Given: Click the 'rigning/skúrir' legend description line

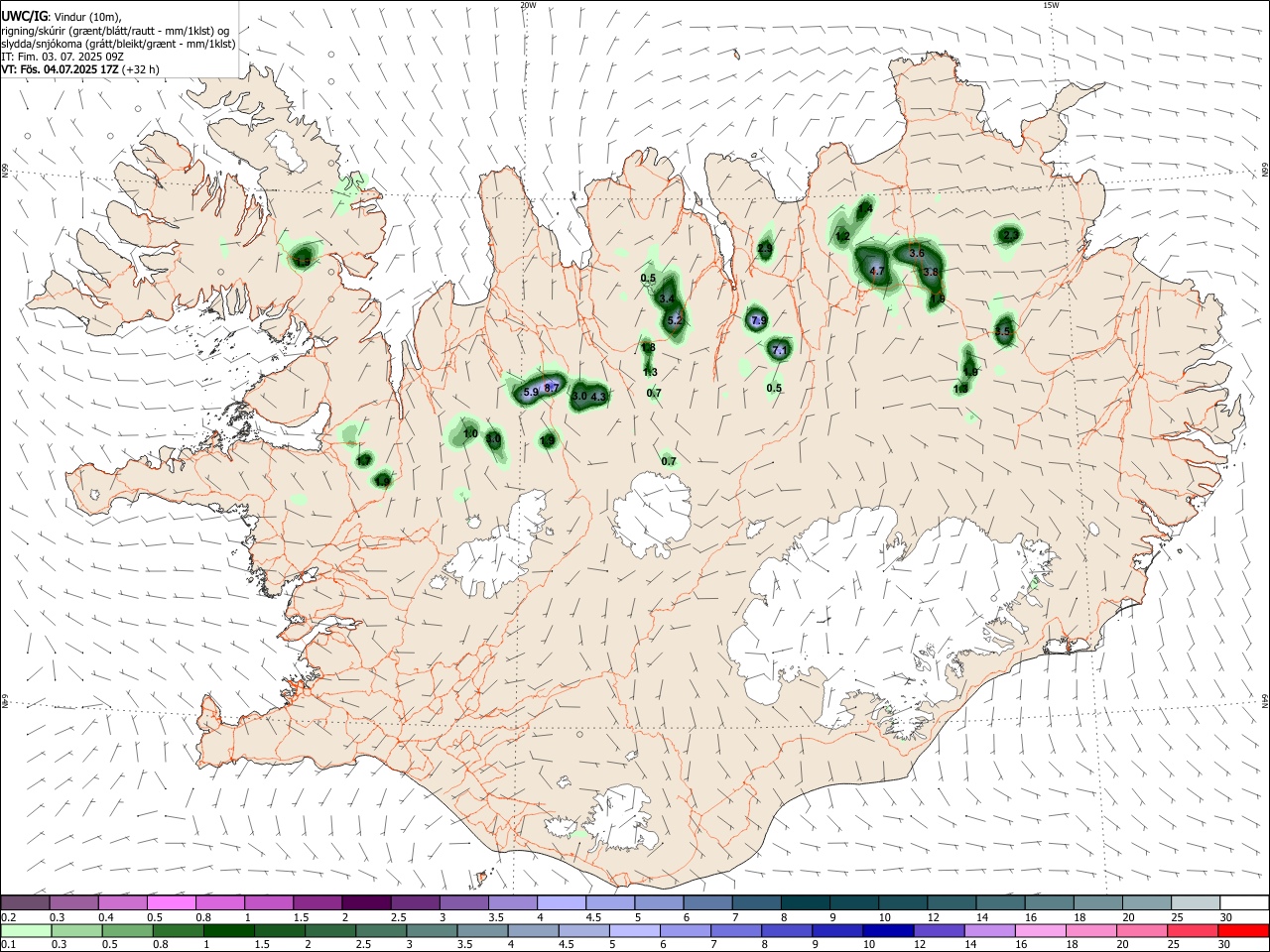Looking at the screenshot, I should point(115,31).
